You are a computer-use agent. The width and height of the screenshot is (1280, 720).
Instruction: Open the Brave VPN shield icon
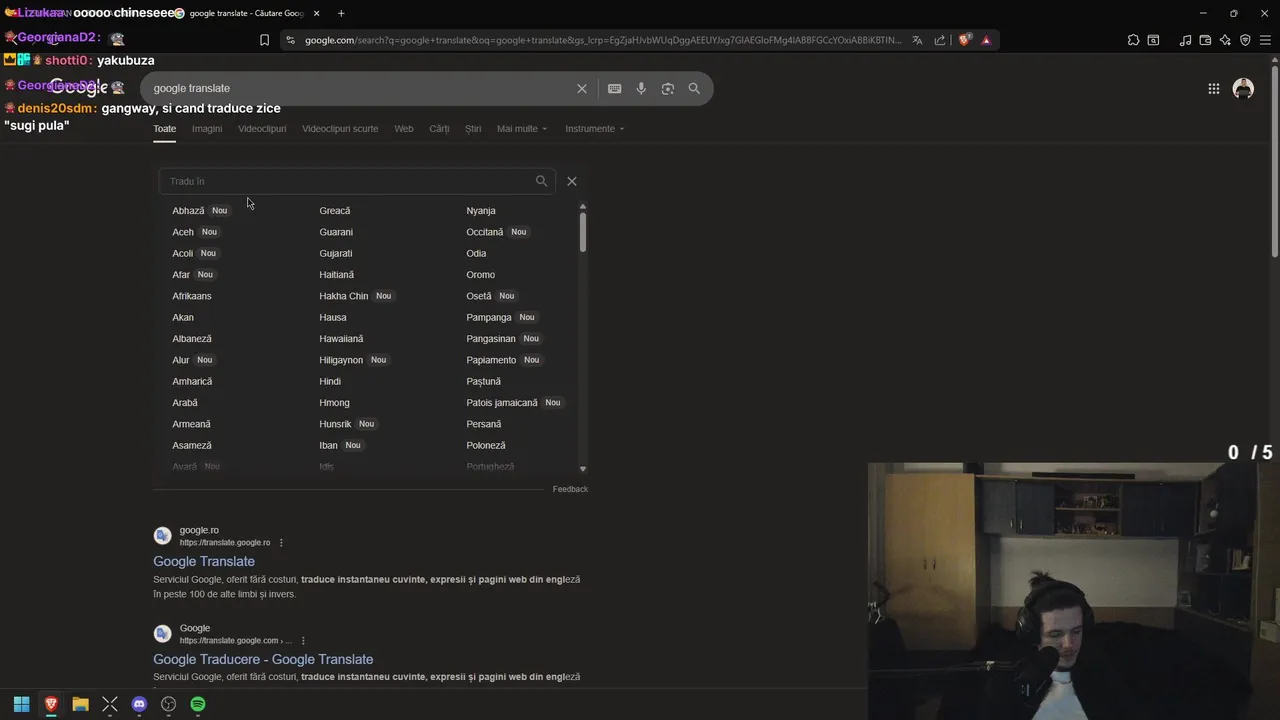[1245, 40]
